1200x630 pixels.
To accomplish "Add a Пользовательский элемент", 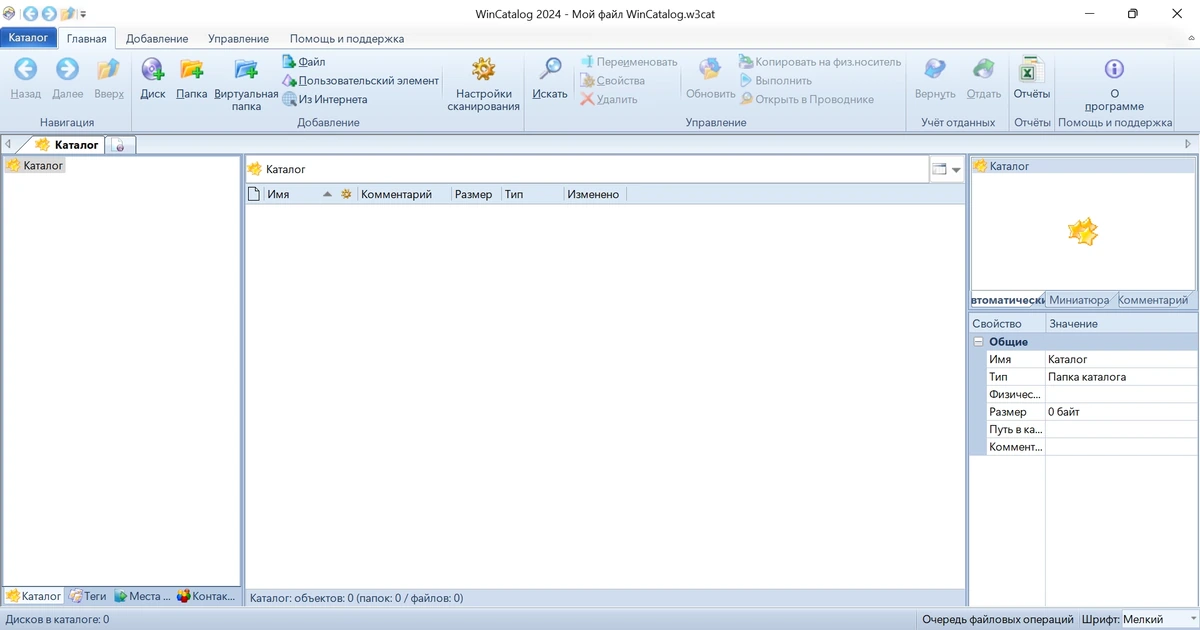I will tap(361, 80).
